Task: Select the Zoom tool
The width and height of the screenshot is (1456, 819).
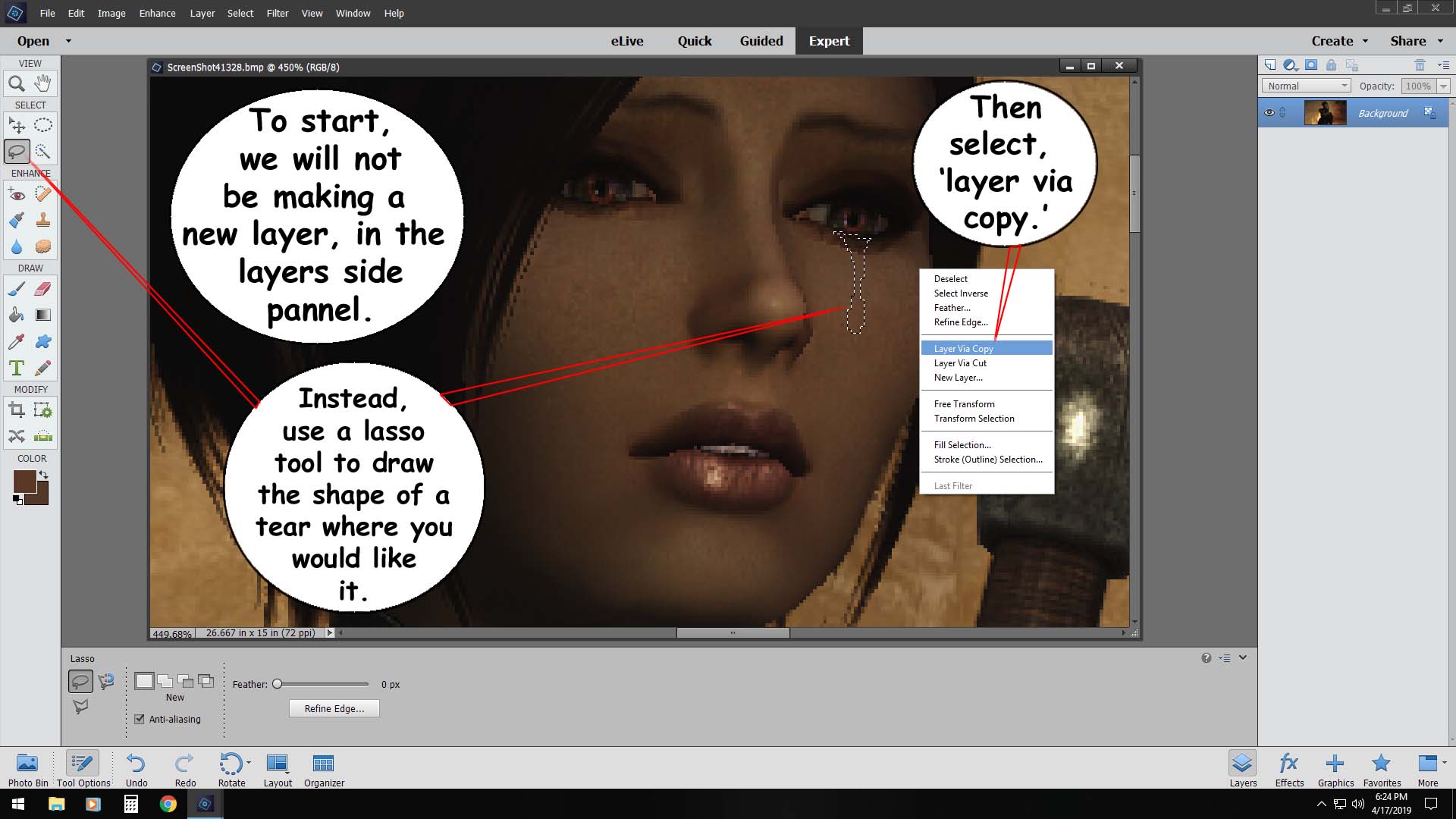Action: point(17,83)
